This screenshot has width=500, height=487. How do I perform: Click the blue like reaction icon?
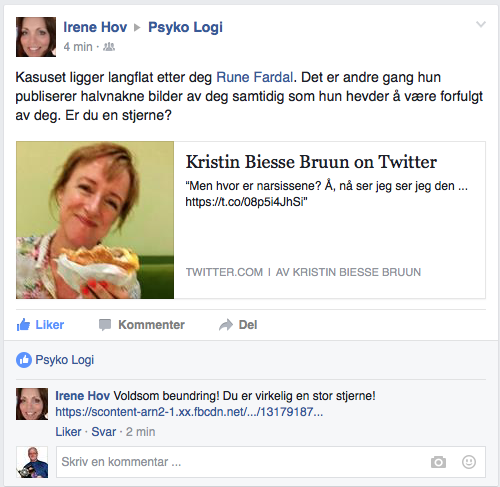[x=24, y=360]
